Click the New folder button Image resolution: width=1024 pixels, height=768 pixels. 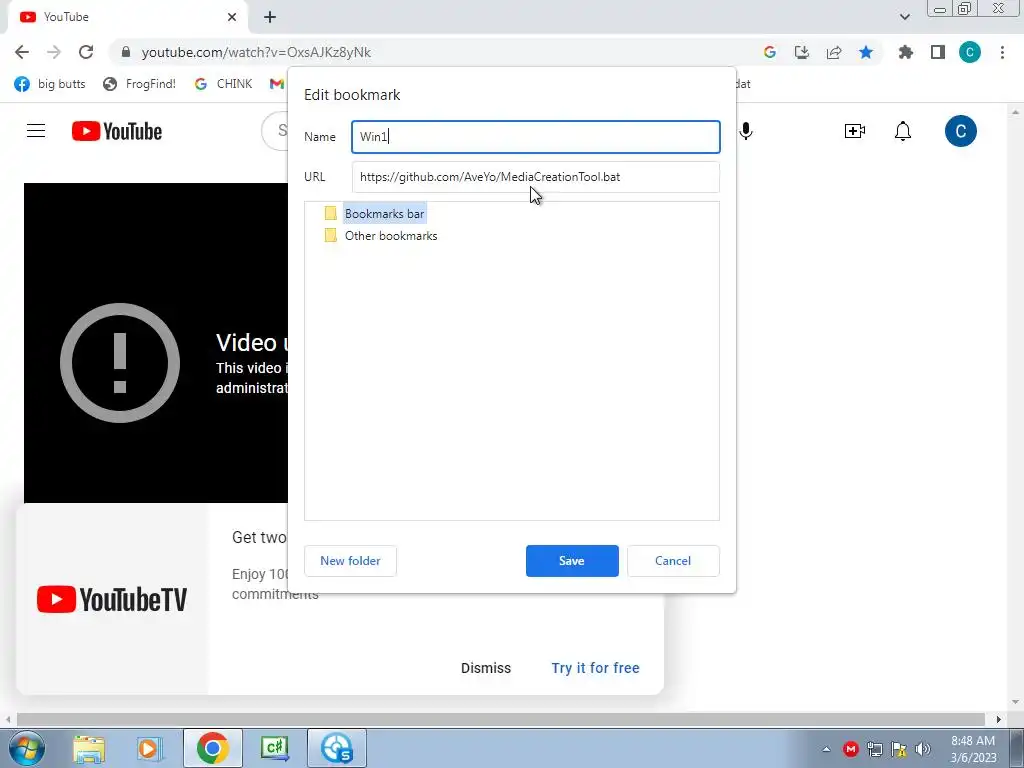click(350, 561)
